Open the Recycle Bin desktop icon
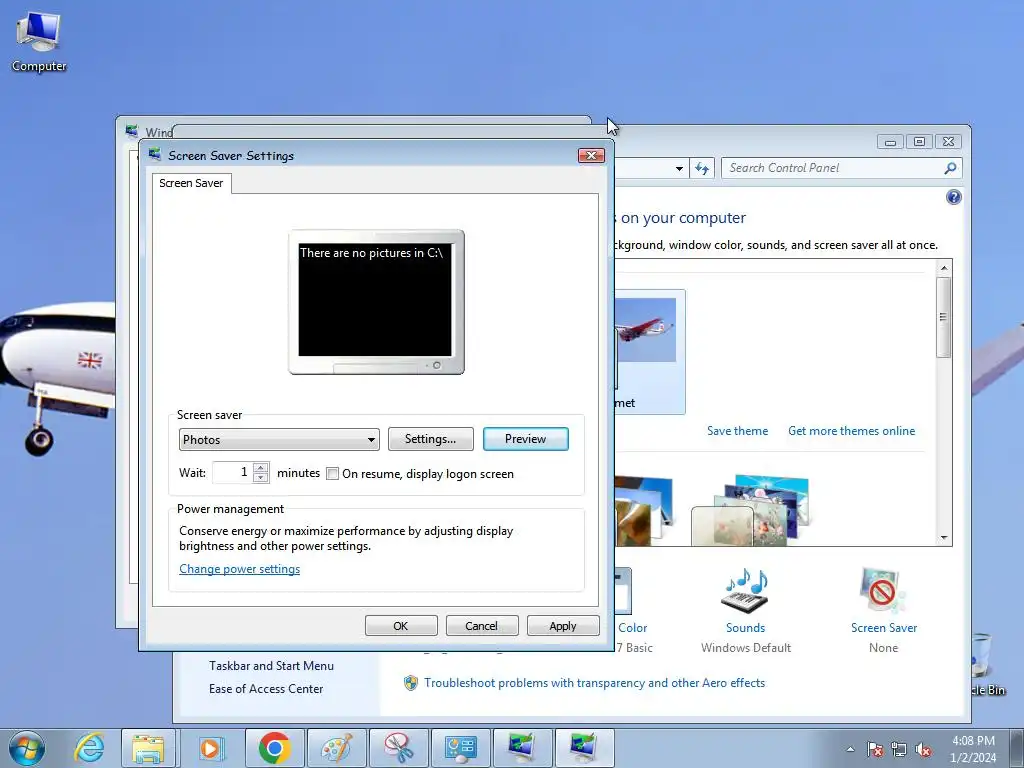Viewport: 1024px width, 768px height. pyautogui.click(x=986, y=663)
